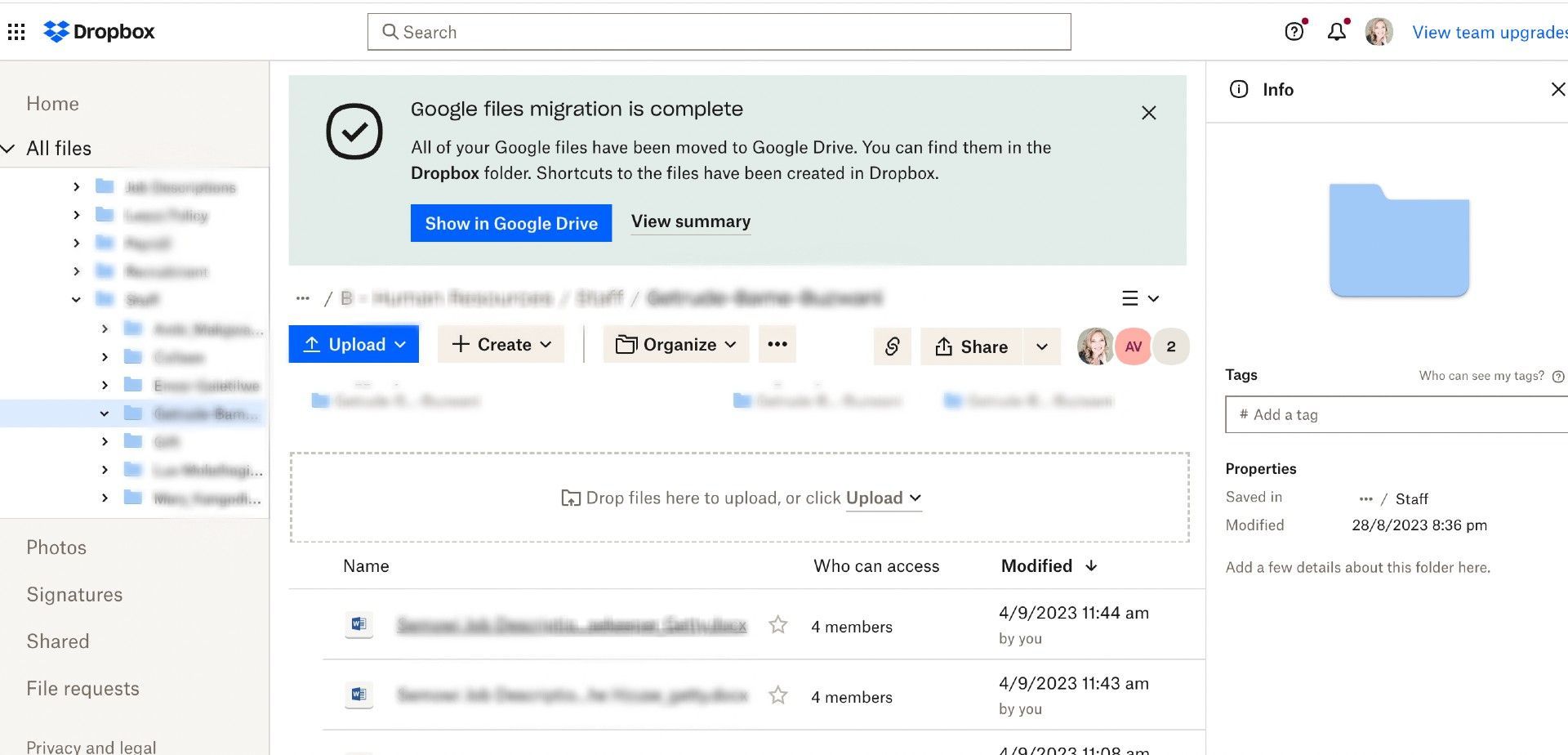The width and height of the screenshot is (1568, 755).
Task: Close the Info panel
Action: click(x=1557, y=89)
